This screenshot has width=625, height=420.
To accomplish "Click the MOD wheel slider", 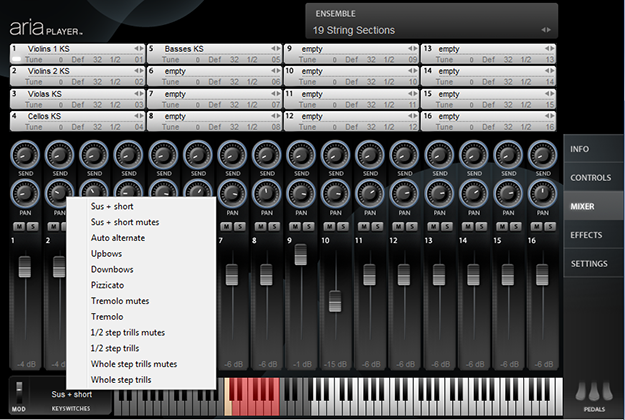I will 19,392.
